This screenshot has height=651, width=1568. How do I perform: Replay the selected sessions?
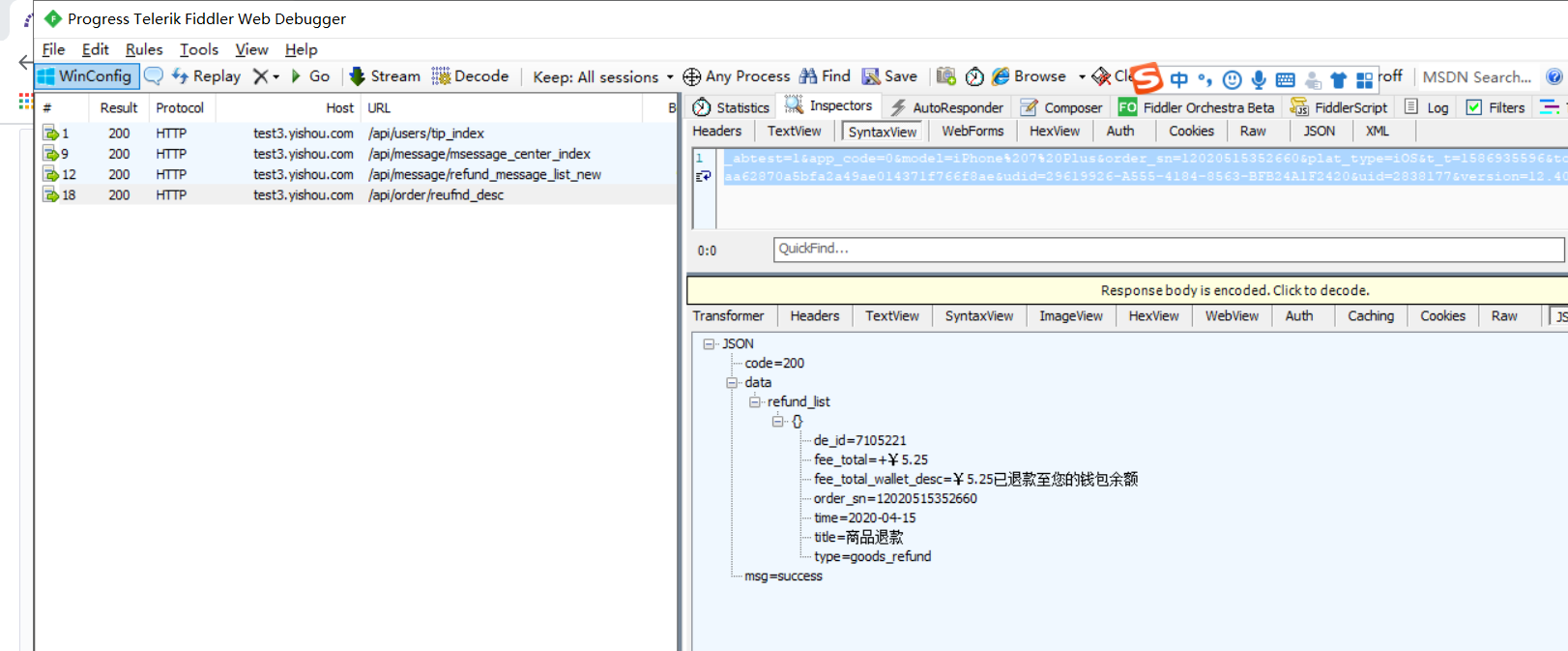pyautogui.click(x=206, y=76)
